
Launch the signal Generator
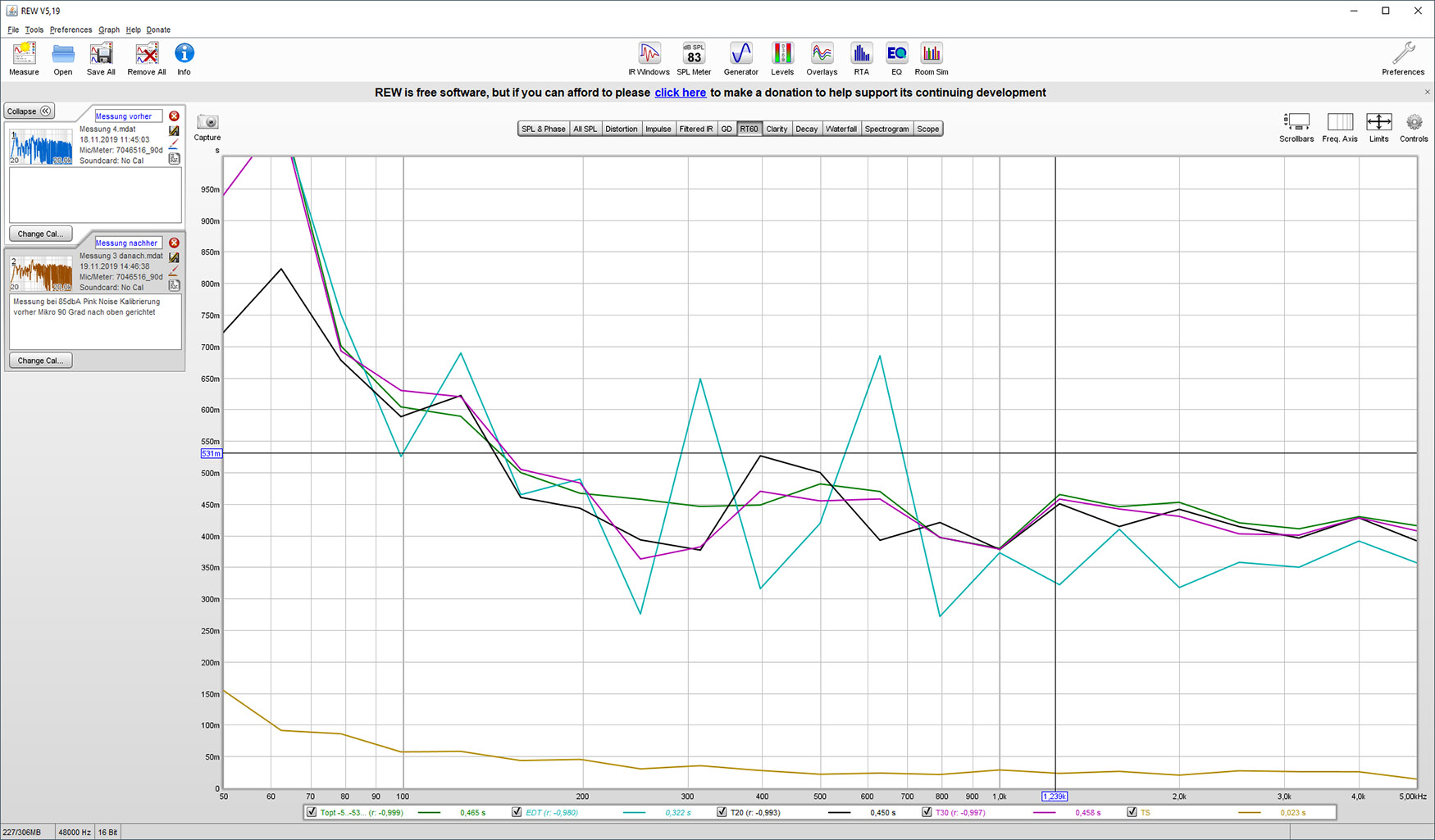coord(740,53)
